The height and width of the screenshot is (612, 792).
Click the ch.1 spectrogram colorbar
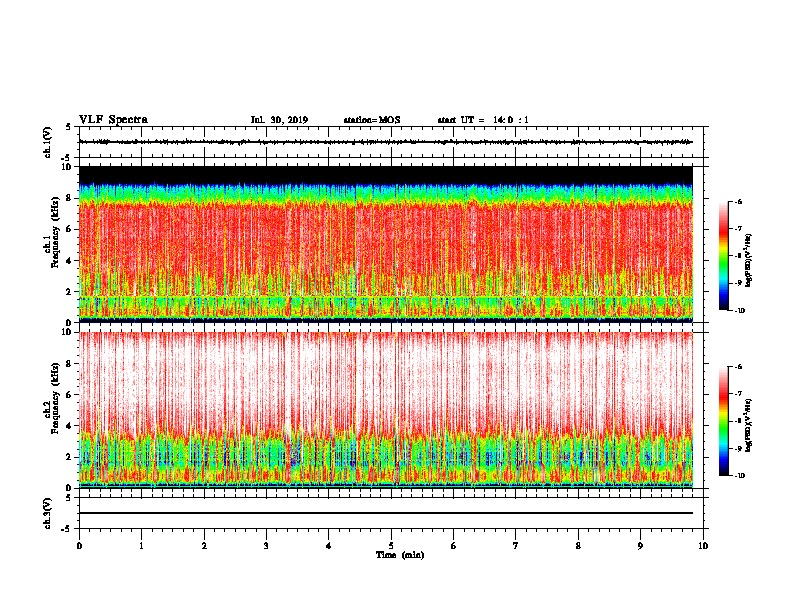pos(724,256)
